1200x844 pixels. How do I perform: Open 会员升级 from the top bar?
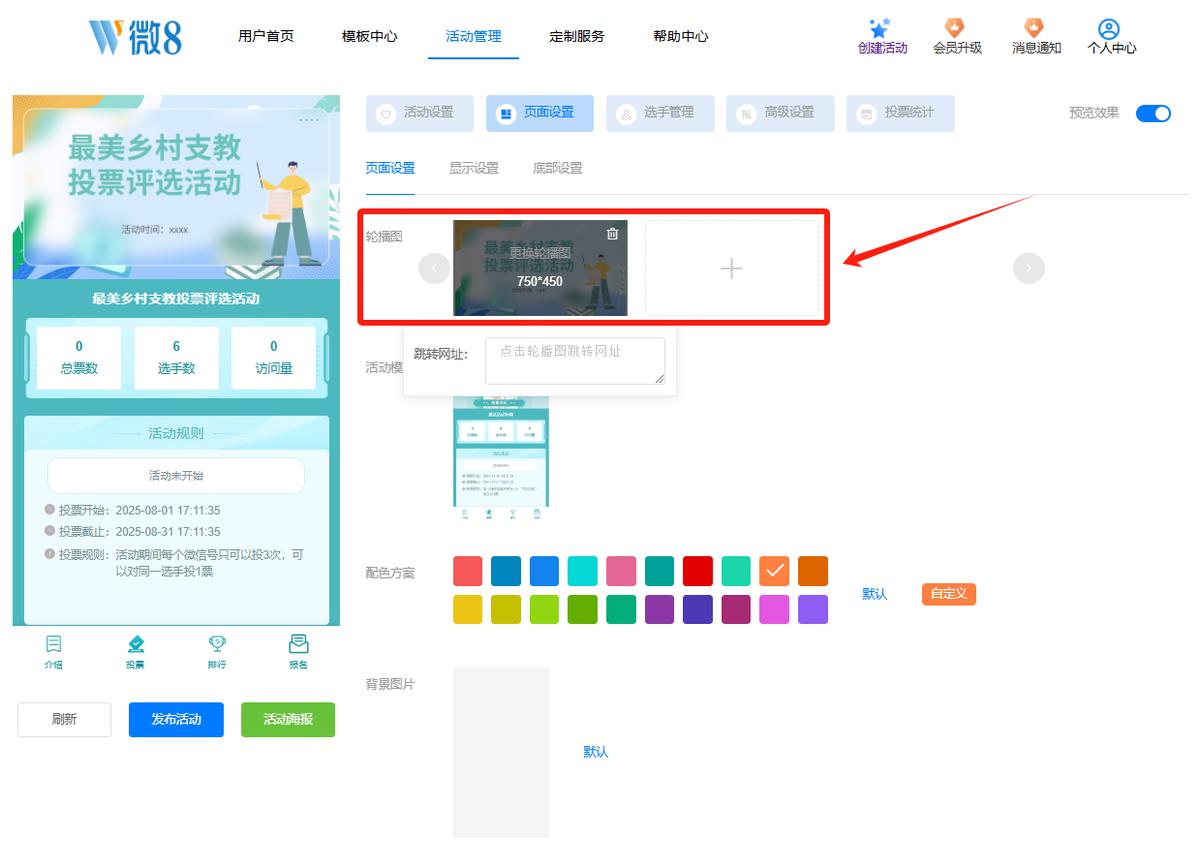pyautogui.click(x=957, y=36)
